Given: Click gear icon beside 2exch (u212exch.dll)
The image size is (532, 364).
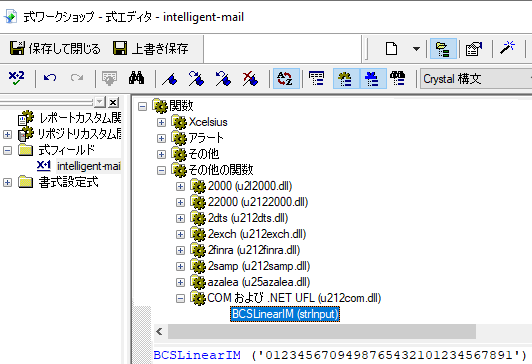Looking at the screenshot, I should 198,235.
